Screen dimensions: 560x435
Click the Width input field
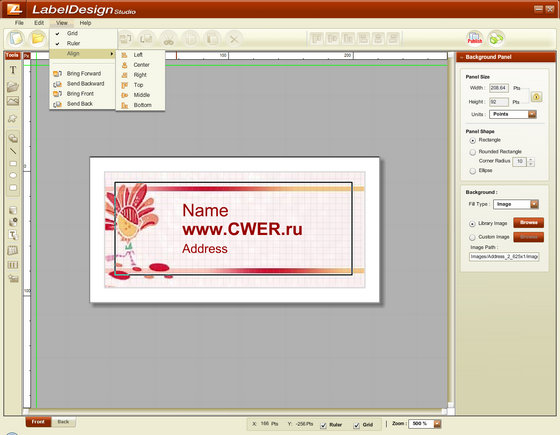(499, 88)
